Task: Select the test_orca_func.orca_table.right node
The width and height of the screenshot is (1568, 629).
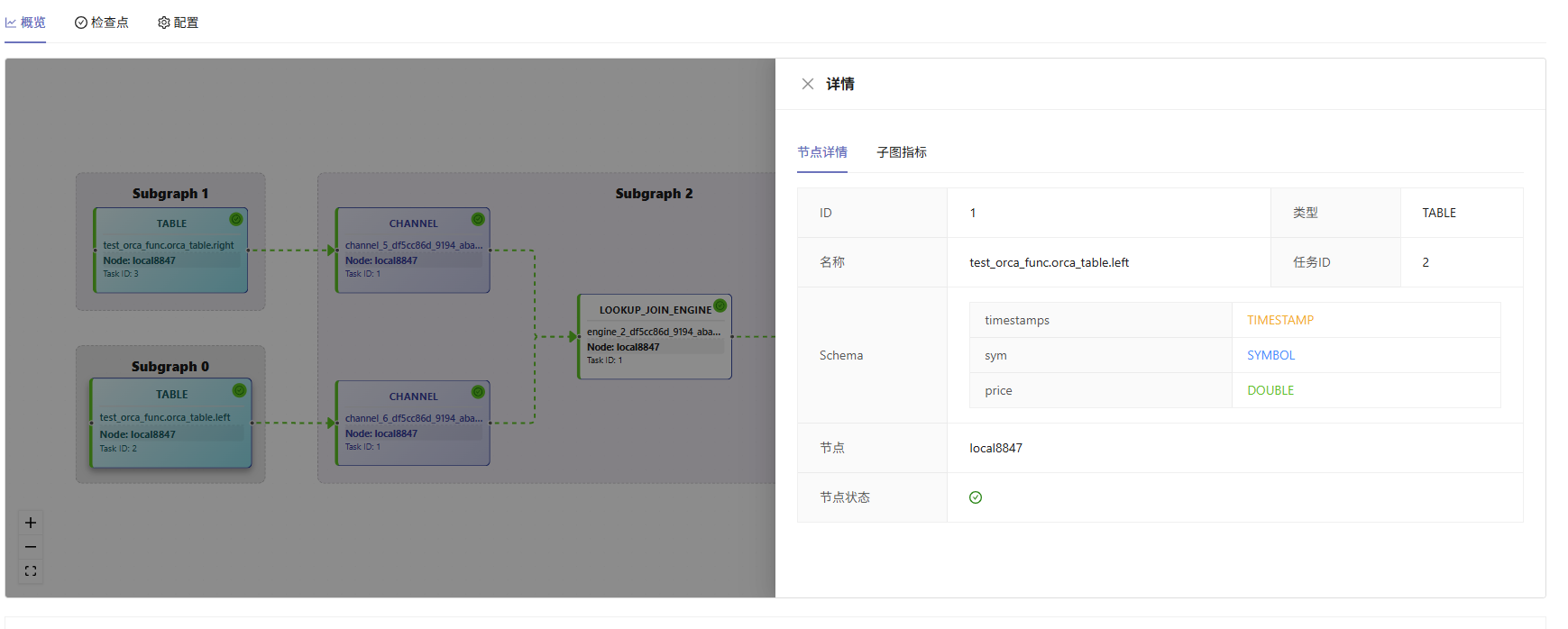Action: click(170, 251)
